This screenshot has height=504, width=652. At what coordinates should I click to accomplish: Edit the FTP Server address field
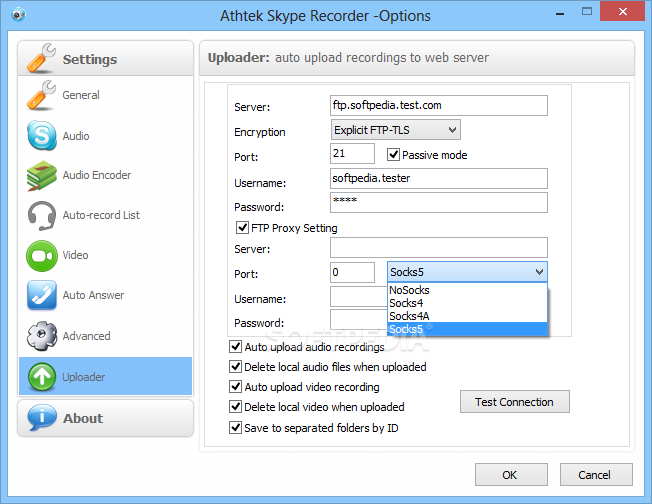point(439,106)
